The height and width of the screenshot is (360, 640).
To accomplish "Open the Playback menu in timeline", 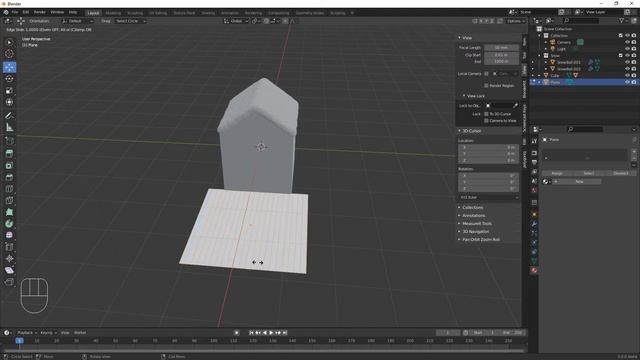I will tap(27, 333).
